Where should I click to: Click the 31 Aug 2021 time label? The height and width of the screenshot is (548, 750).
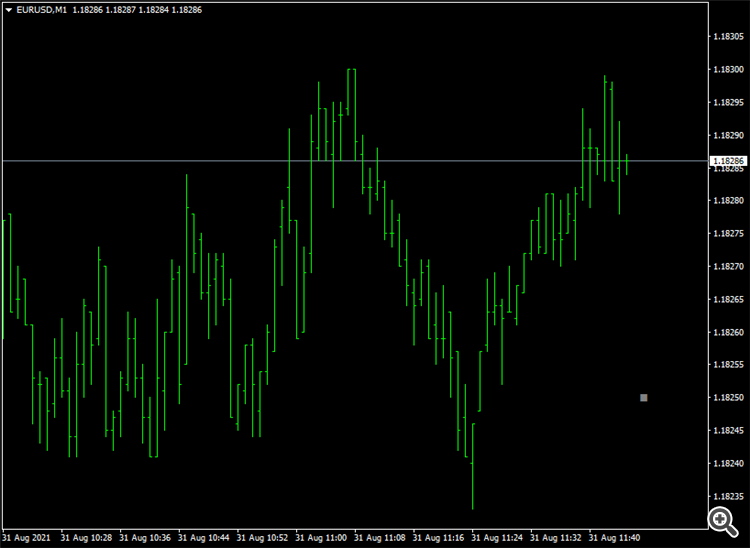(x=26, y=538)
